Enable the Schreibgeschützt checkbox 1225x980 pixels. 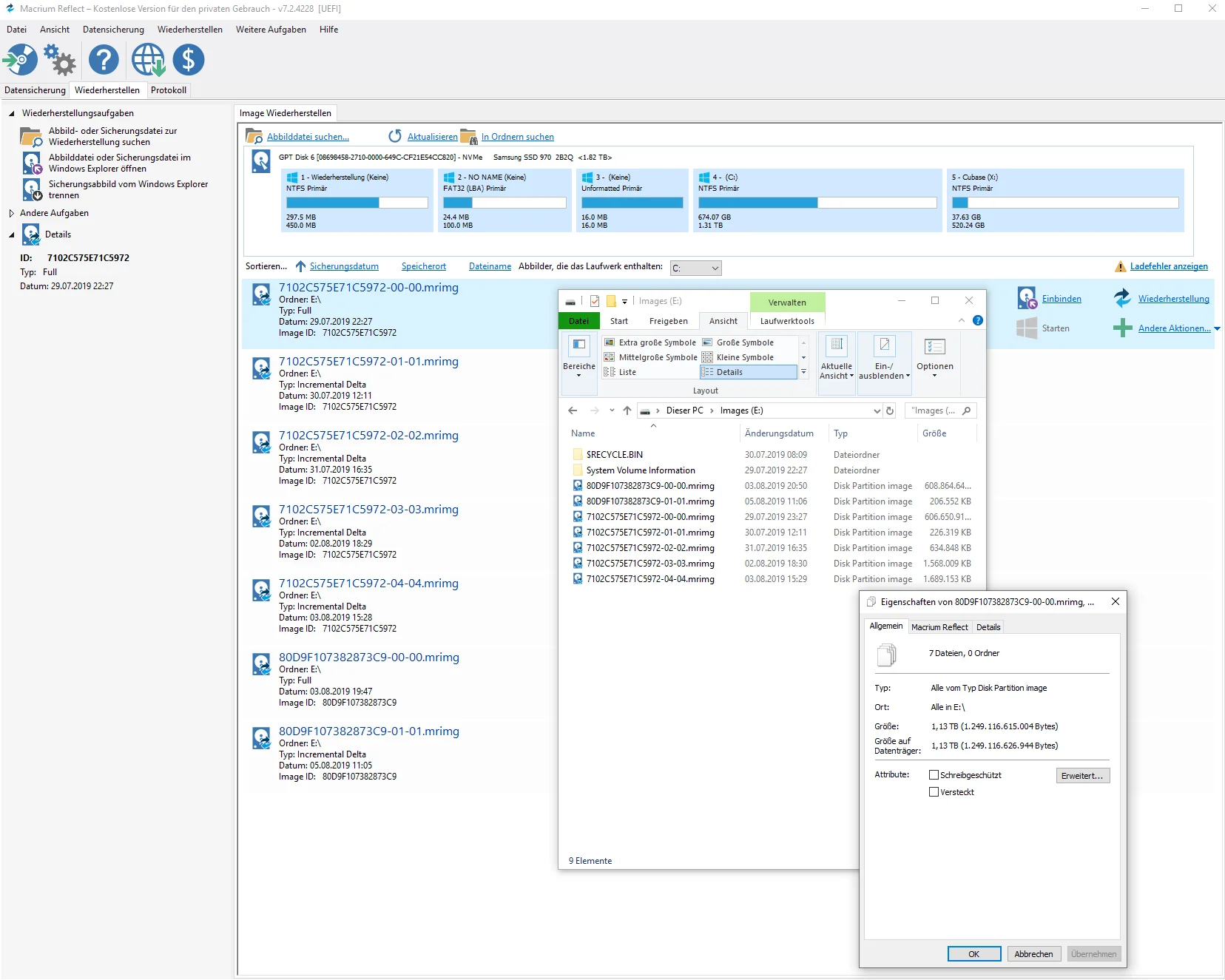pos(934,775)
